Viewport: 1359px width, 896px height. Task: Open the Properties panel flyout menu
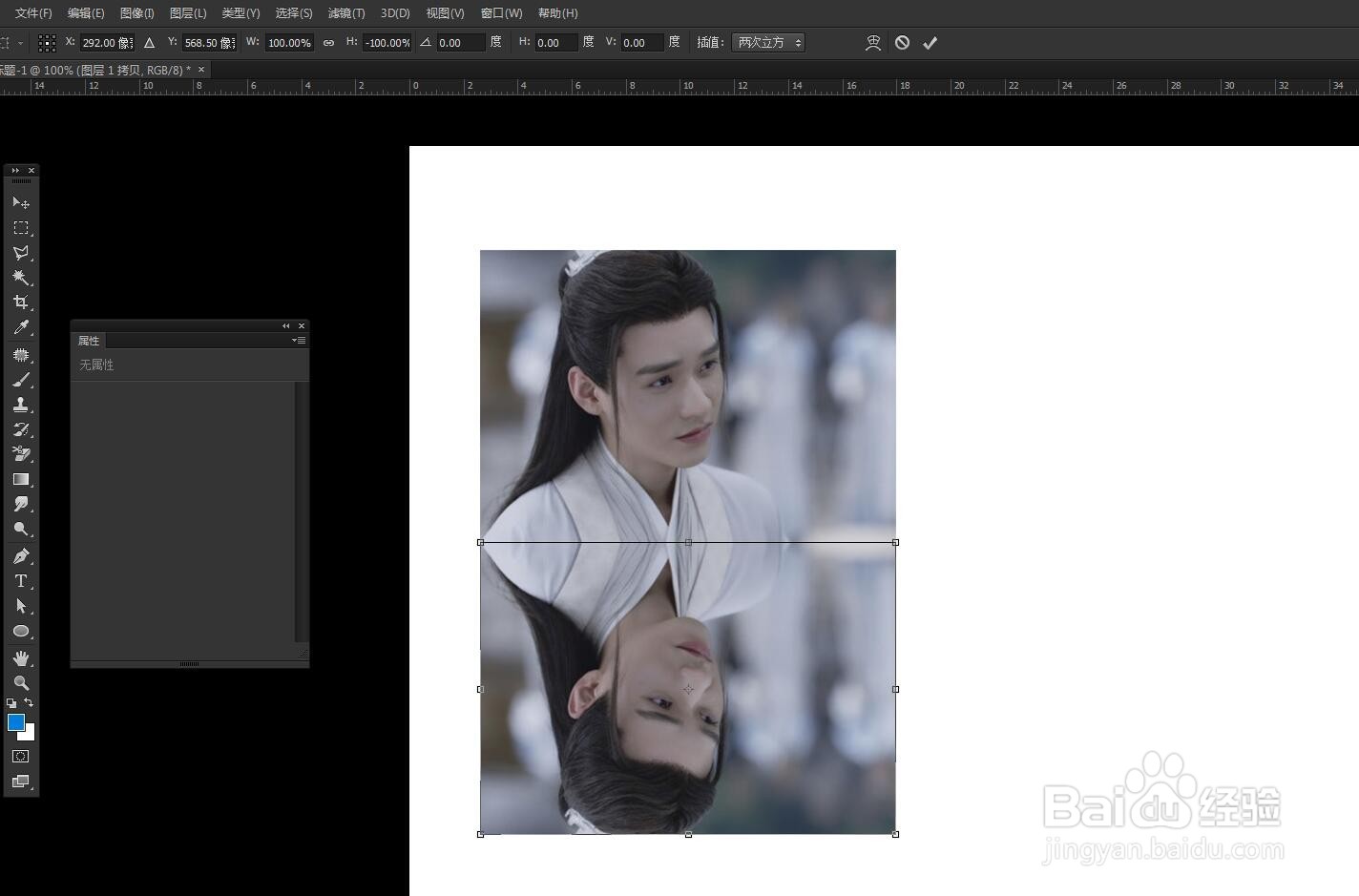click(299, 341)
